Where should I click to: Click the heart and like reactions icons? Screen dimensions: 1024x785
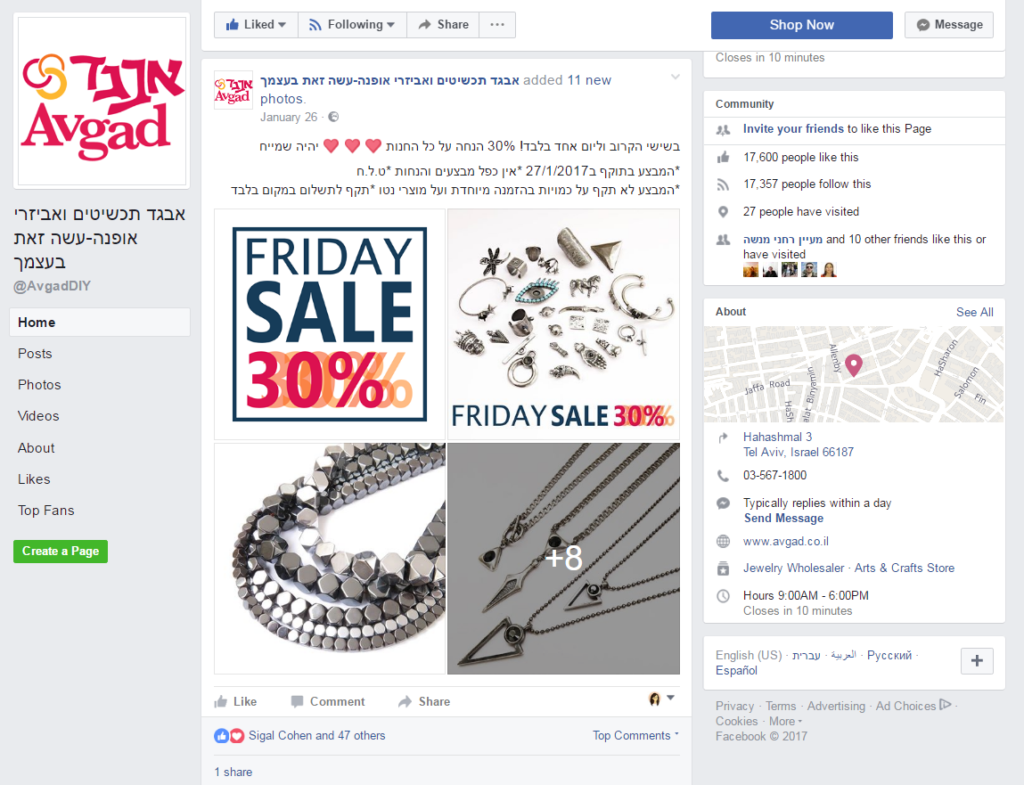pos(229,735)
